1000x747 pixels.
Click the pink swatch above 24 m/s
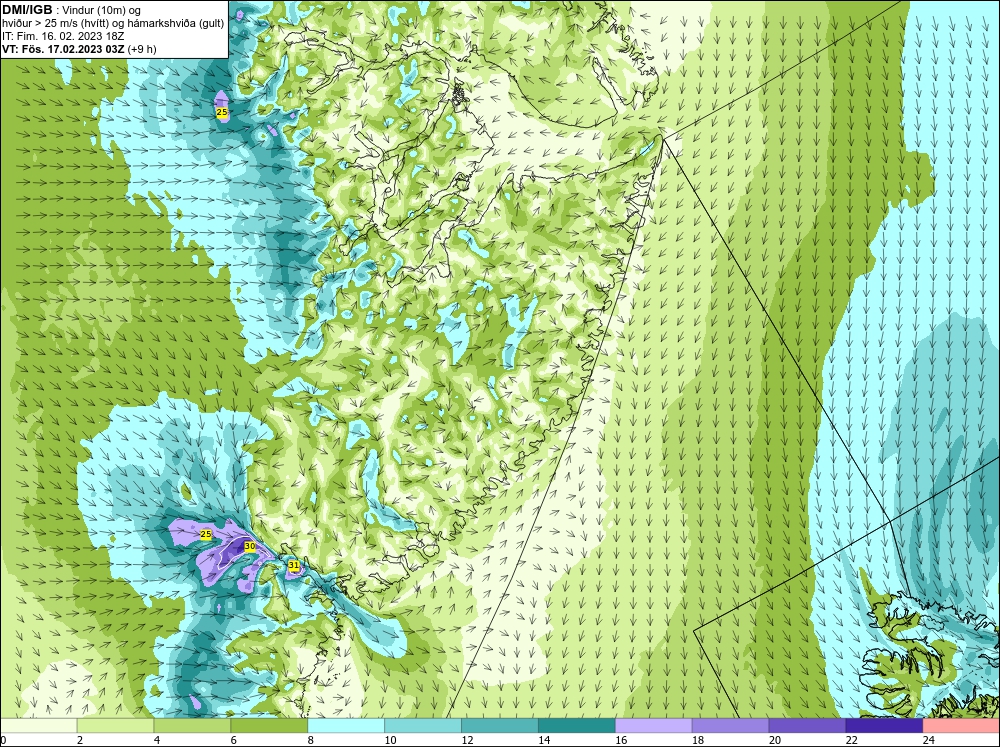[961, 726]
